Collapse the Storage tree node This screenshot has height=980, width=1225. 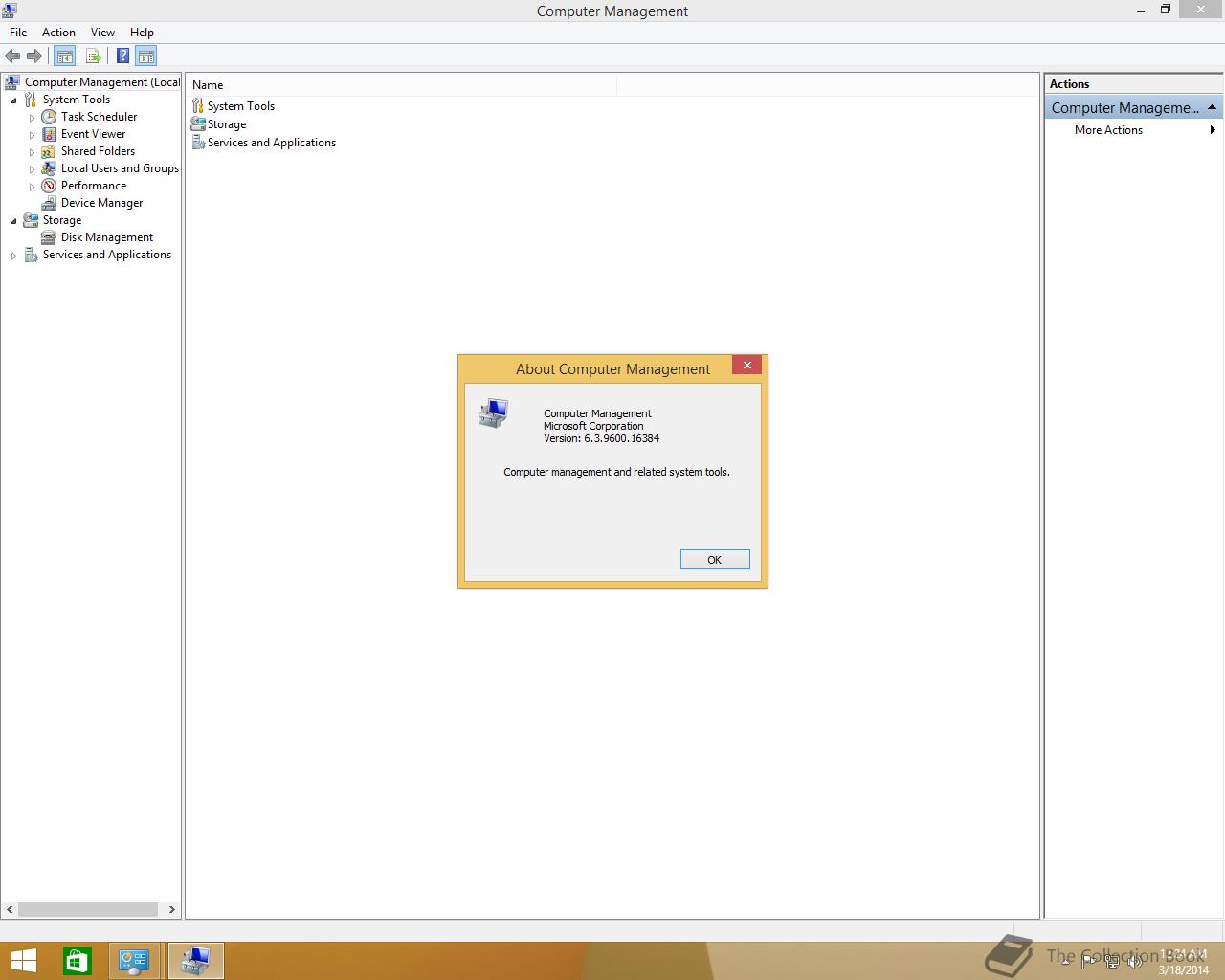pos(13,221)
